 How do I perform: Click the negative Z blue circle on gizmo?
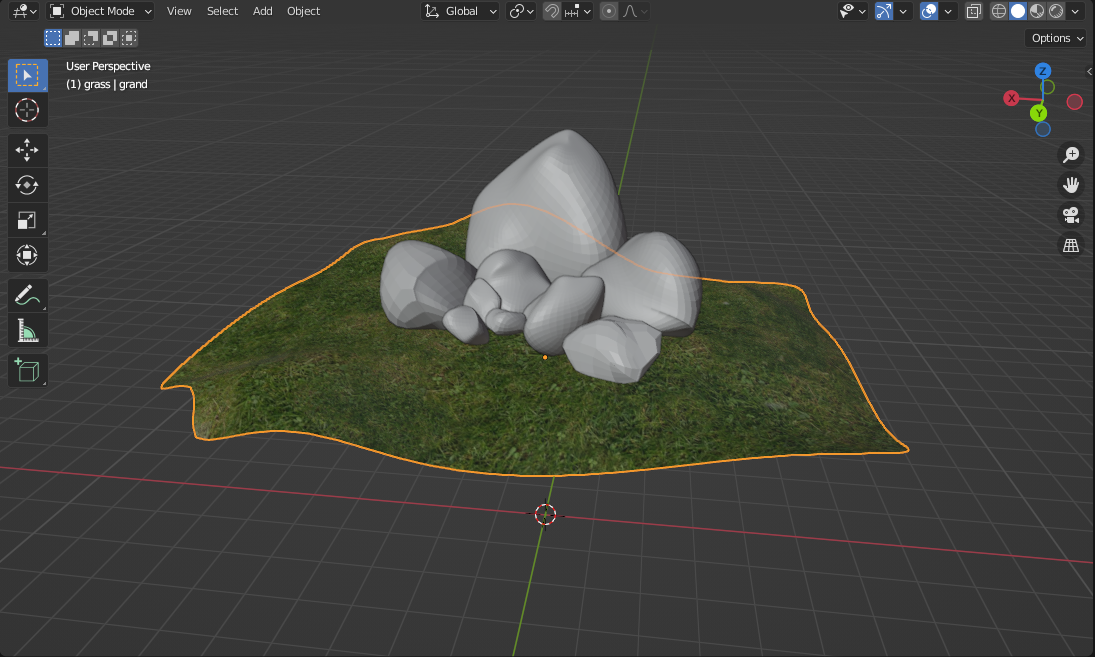[1043, 129]
